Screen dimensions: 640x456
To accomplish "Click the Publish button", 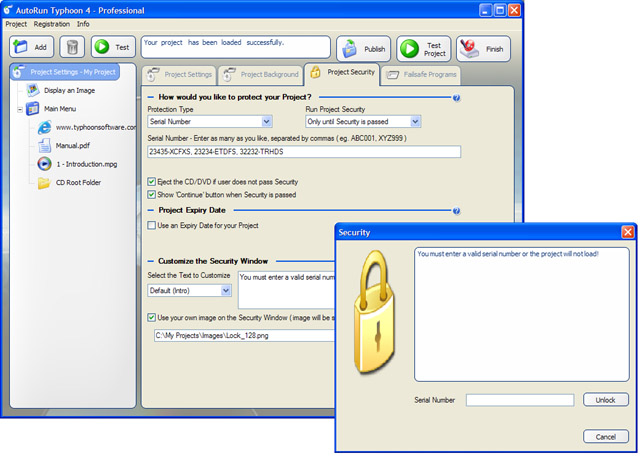I will 364,49.
